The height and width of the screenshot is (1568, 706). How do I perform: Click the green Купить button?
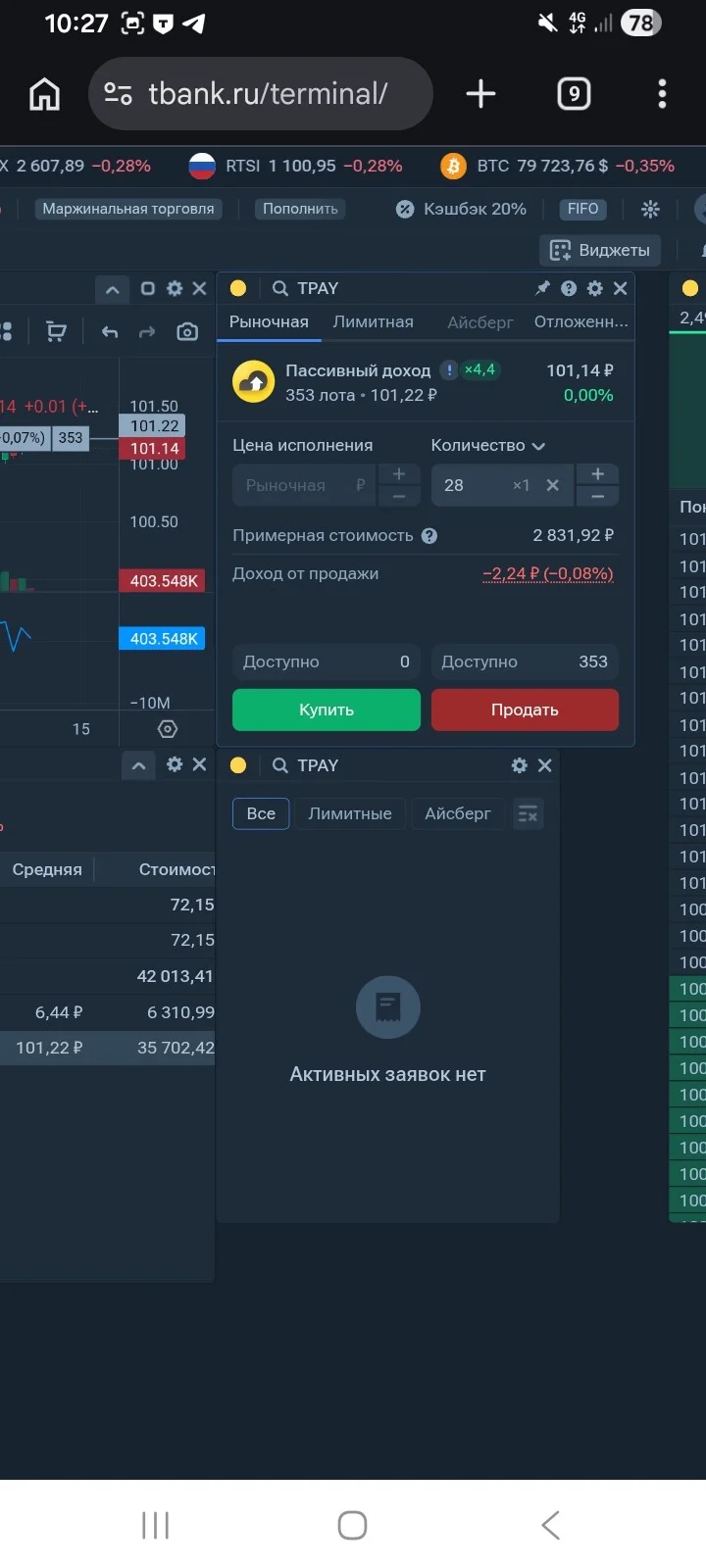coord(327,710)
